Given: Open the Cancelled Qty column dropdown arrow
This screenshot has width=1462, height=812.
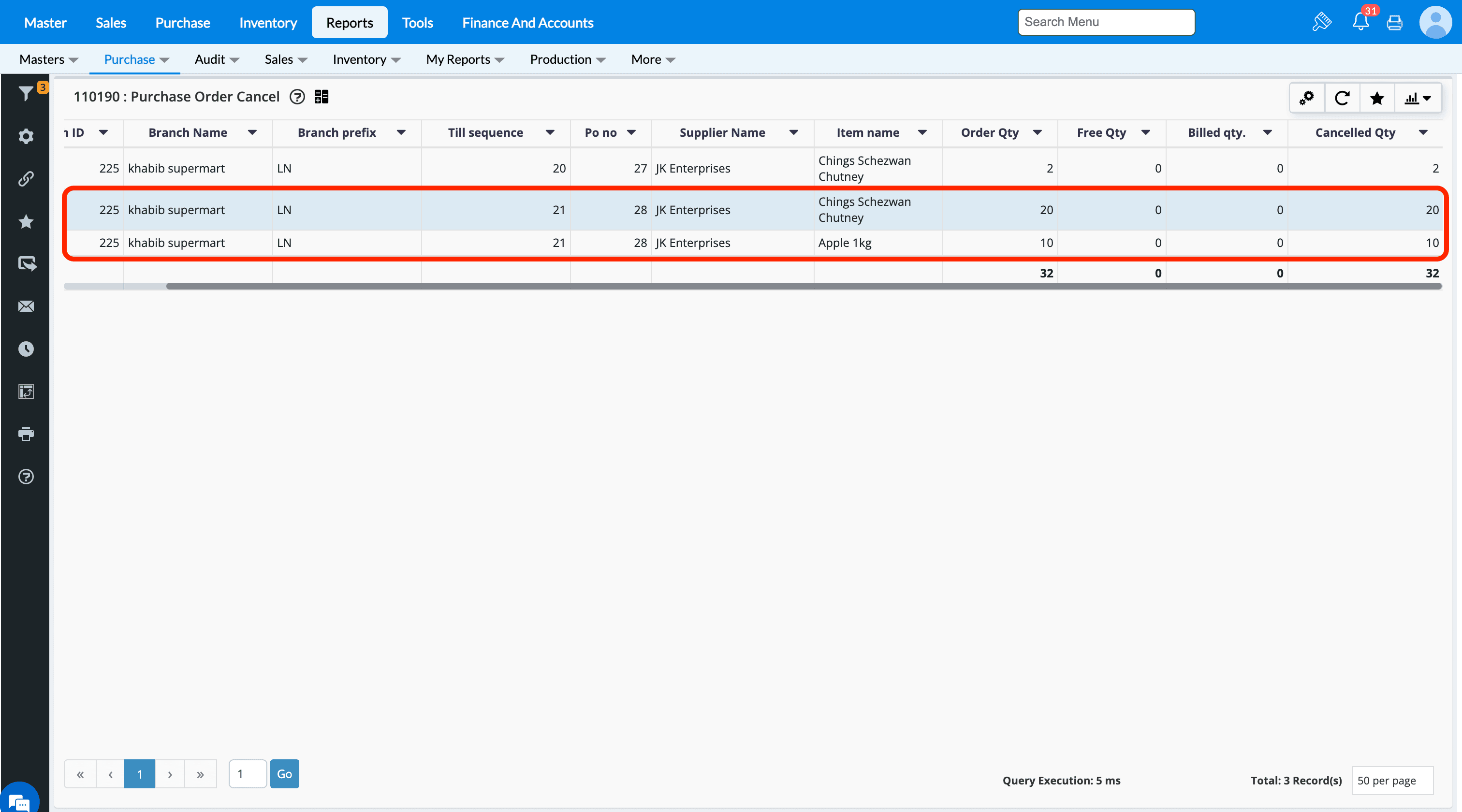Looking at the screenshot, I should click(x=1423, y=133).
